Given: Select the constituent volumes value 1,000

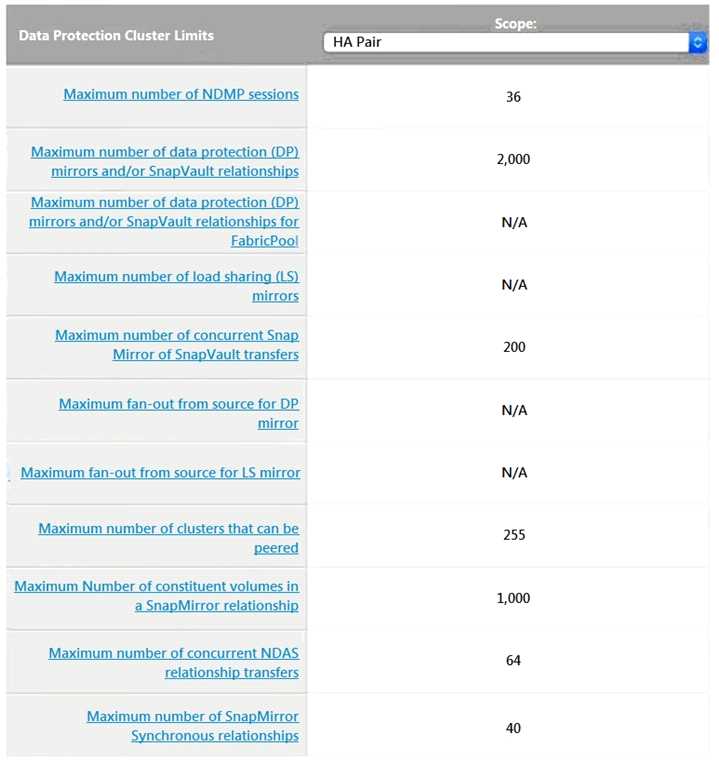Looking at the screenshot, I should coord(513,598).
